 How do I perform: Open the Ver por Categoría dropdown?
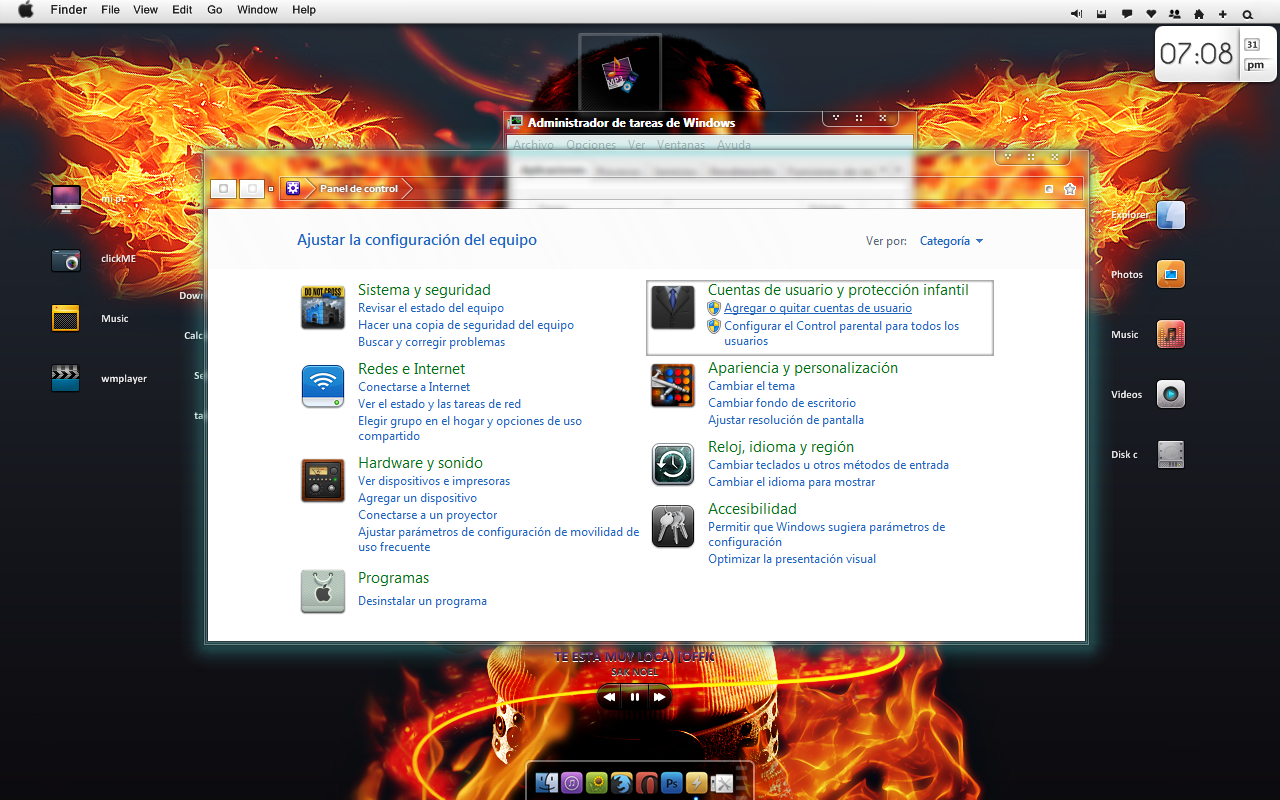point(951,241)
